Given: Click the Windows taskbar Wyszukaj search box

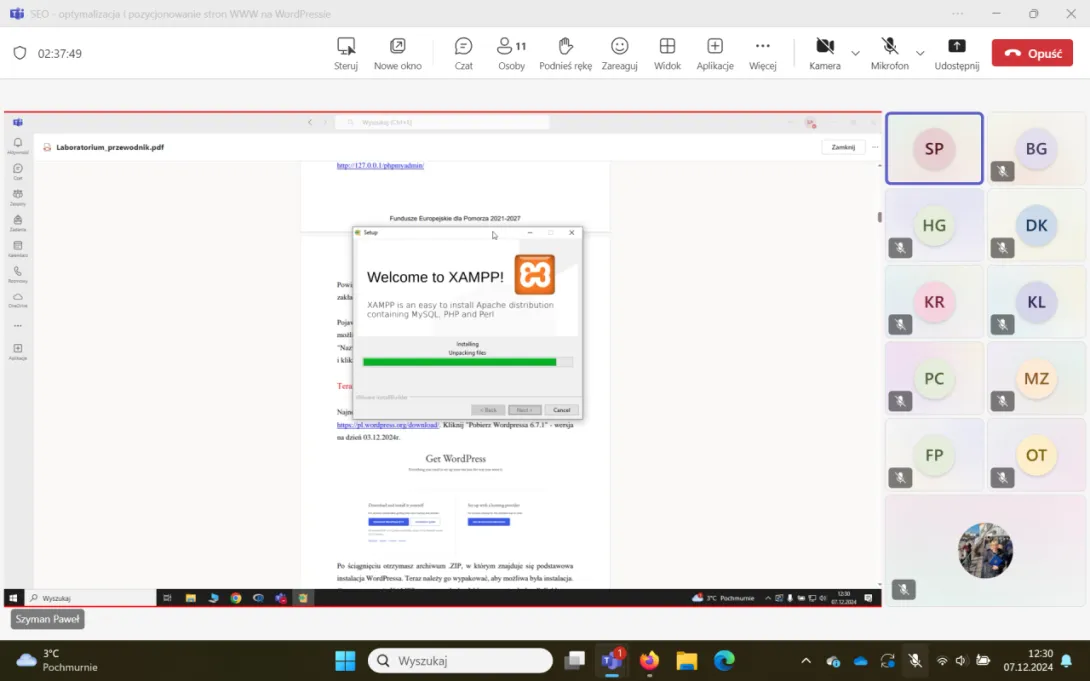Looking at the screenshot, I should coord(460,661).
